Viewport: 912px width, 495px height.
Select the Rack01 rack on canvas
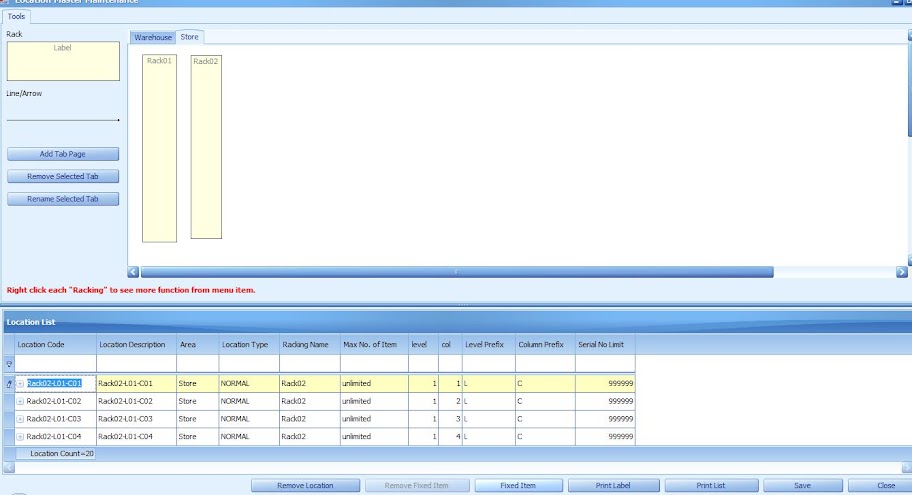(x=159, y=148)
